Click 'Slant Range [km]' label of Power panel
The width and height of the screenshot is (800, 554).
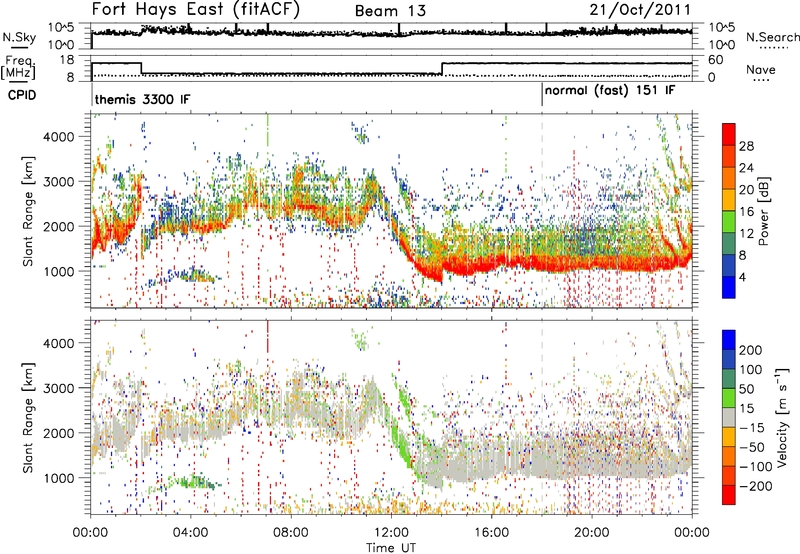(x=28, y=211)
